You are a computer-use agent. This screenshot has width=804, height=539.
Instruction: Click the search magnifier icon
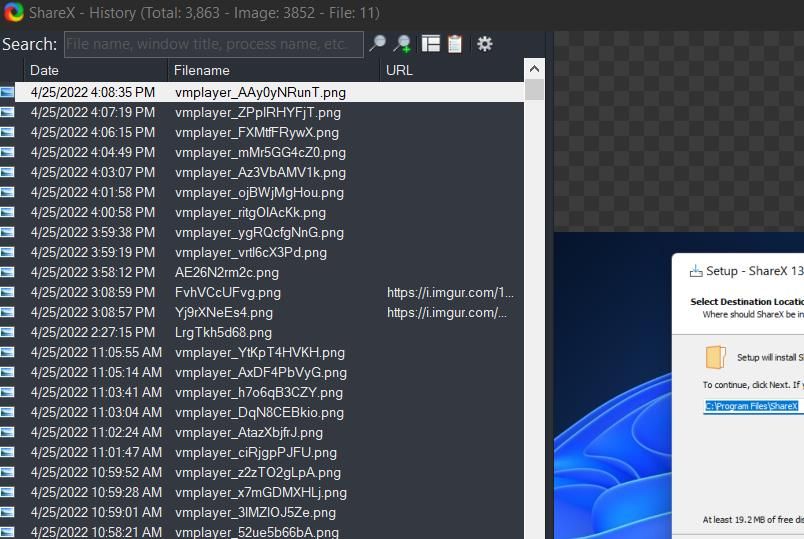coord(378,44)
